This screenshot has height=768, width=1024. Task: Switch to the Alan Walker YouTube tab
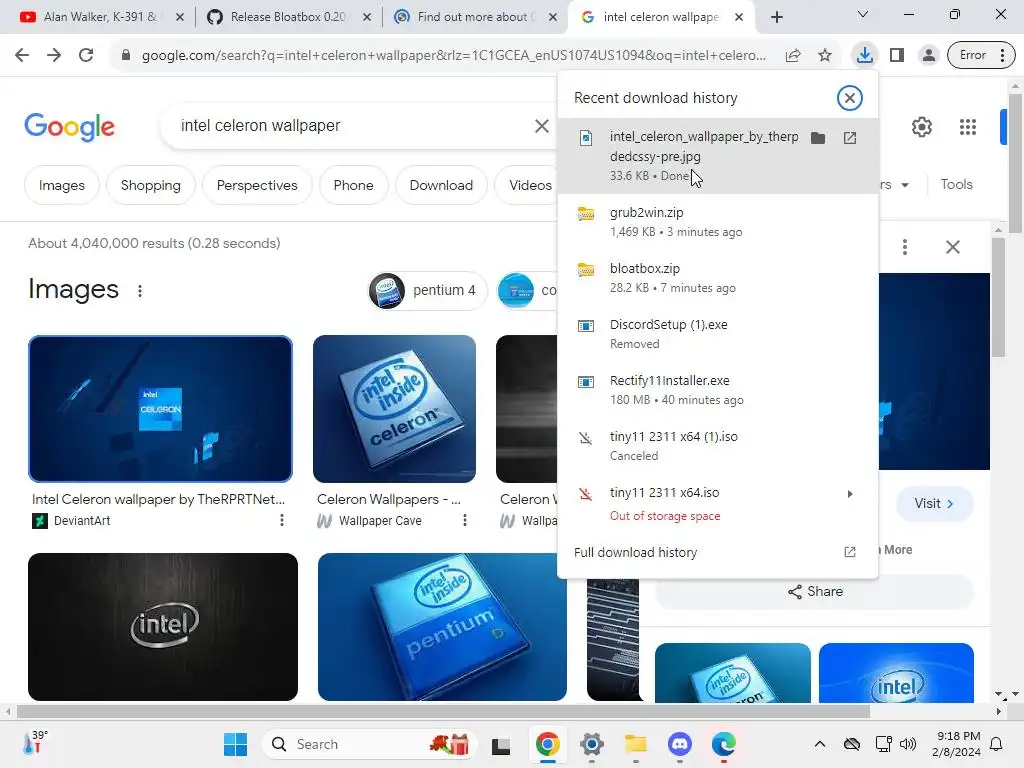pyautogui.click(x=101, y=17)
